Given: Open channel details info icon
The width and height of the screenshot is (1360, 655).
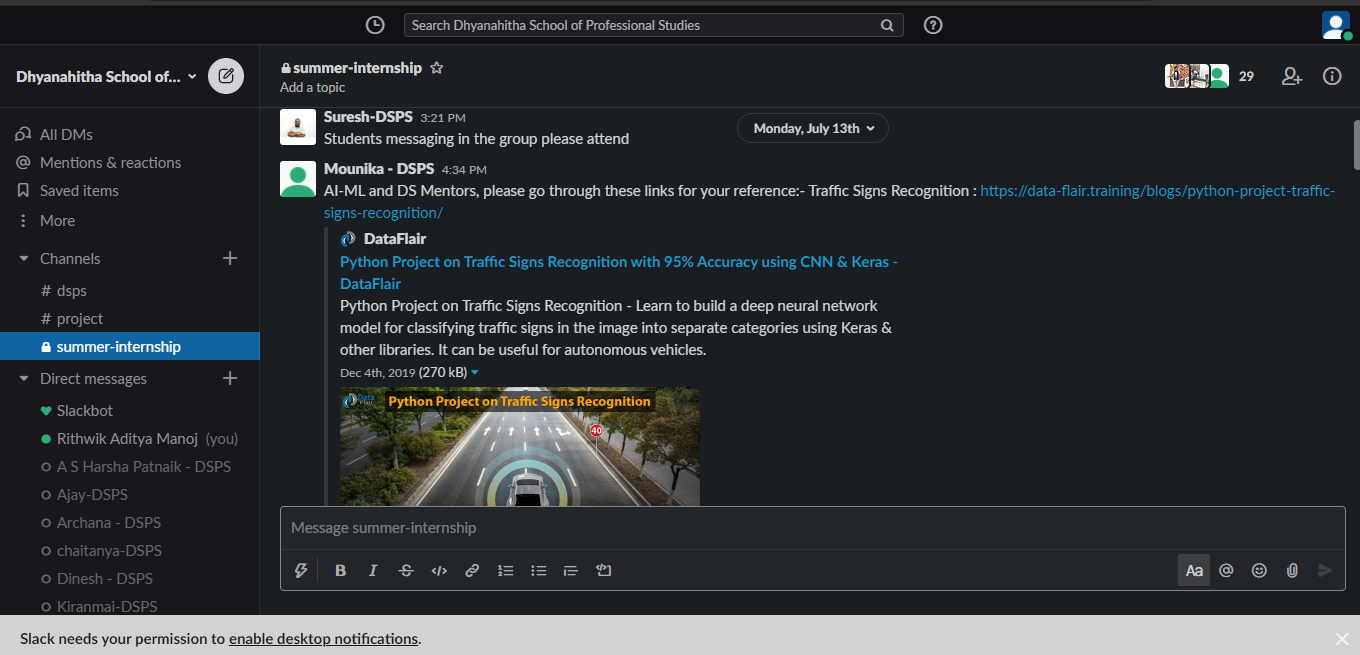Looking at the screenshot, I should 1332,76.
